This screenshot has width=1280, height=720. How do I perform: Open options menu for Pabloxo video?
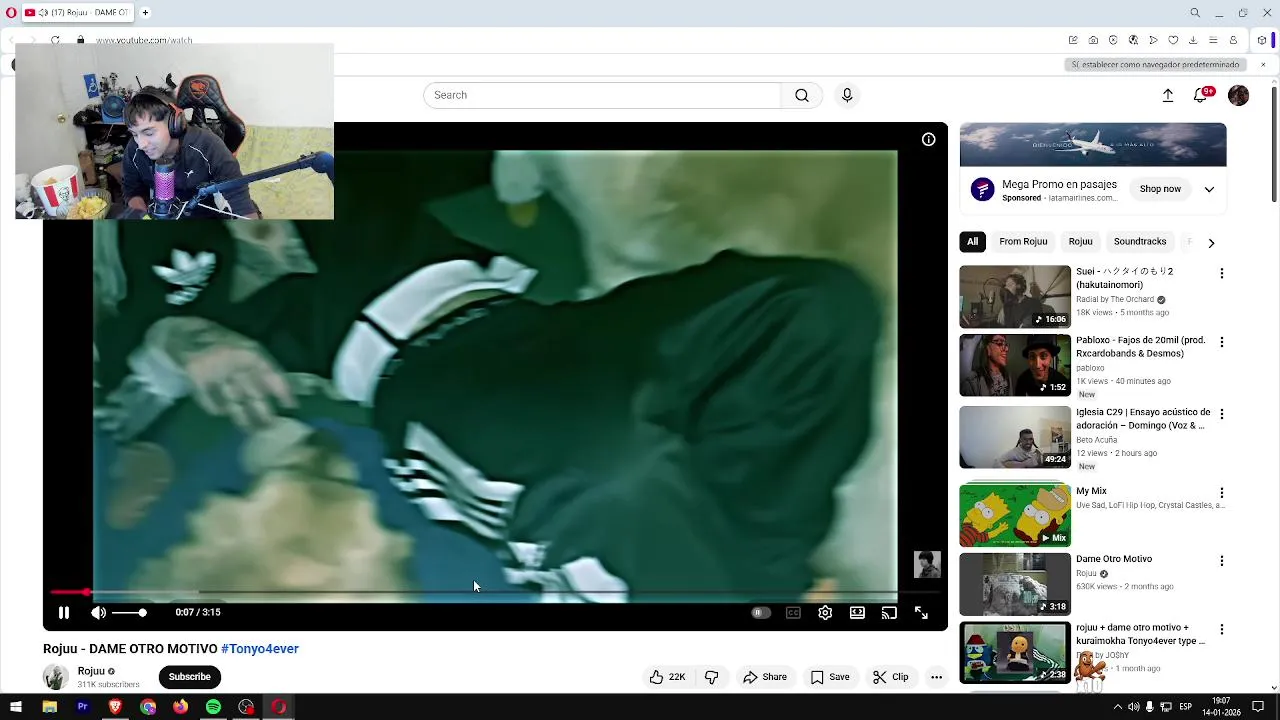pyautogui.click(x=1221, y=342)
